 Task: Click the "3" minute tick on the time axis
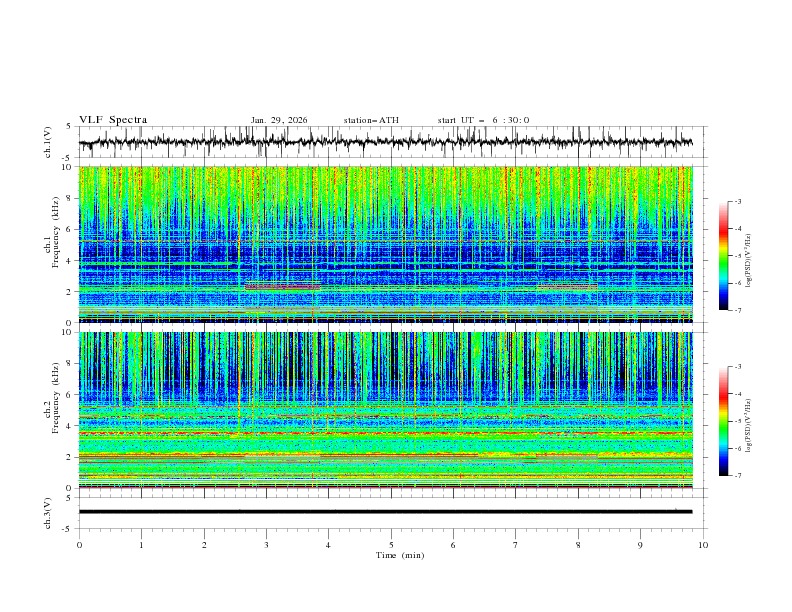(266, 545)
